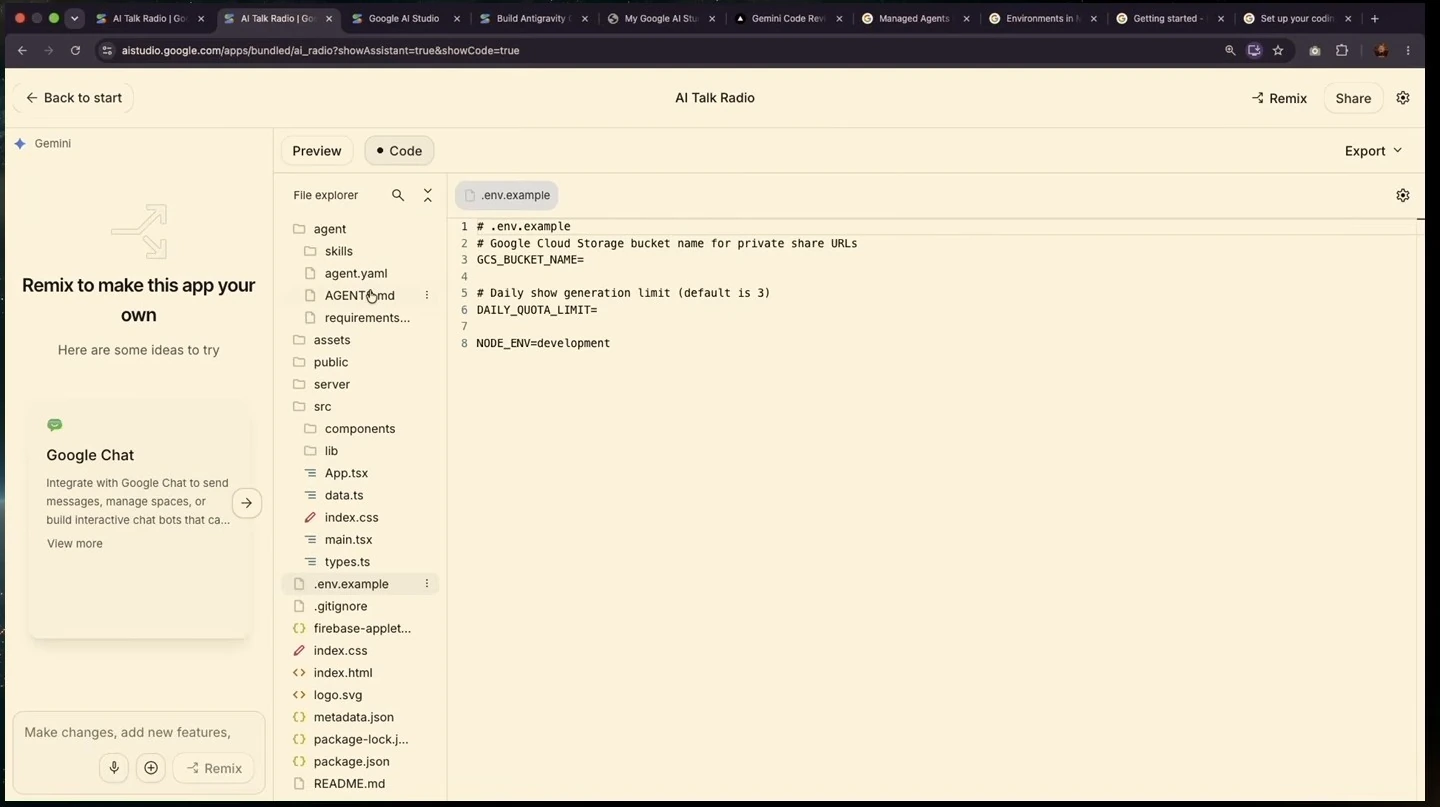Viewport: 1440px width, 807px height.
Task: Click the browser back arrow
Action: click(x=22, y=50)
